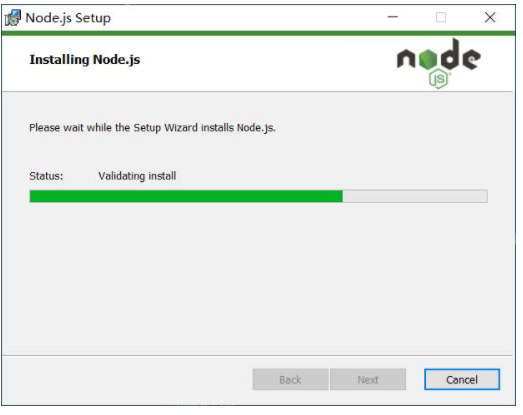Screen dimensions: 523x415
Task: Click the disabled Back button
Action: [290, 379]
